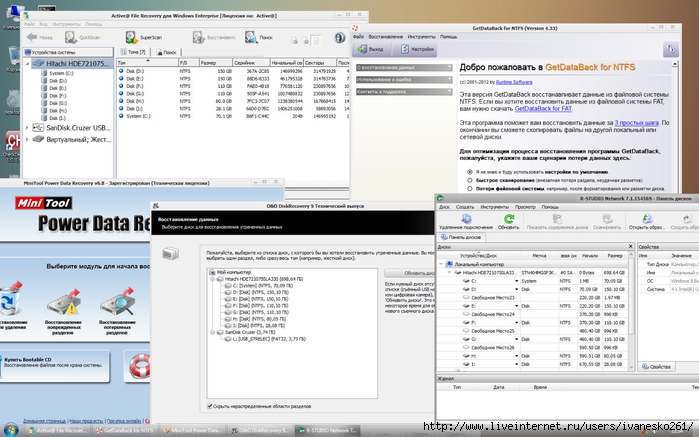Image resolution: width=699 pixels, height=437 pixels.
Task: Open Диск menu in R-Studio
Action: 444,207
